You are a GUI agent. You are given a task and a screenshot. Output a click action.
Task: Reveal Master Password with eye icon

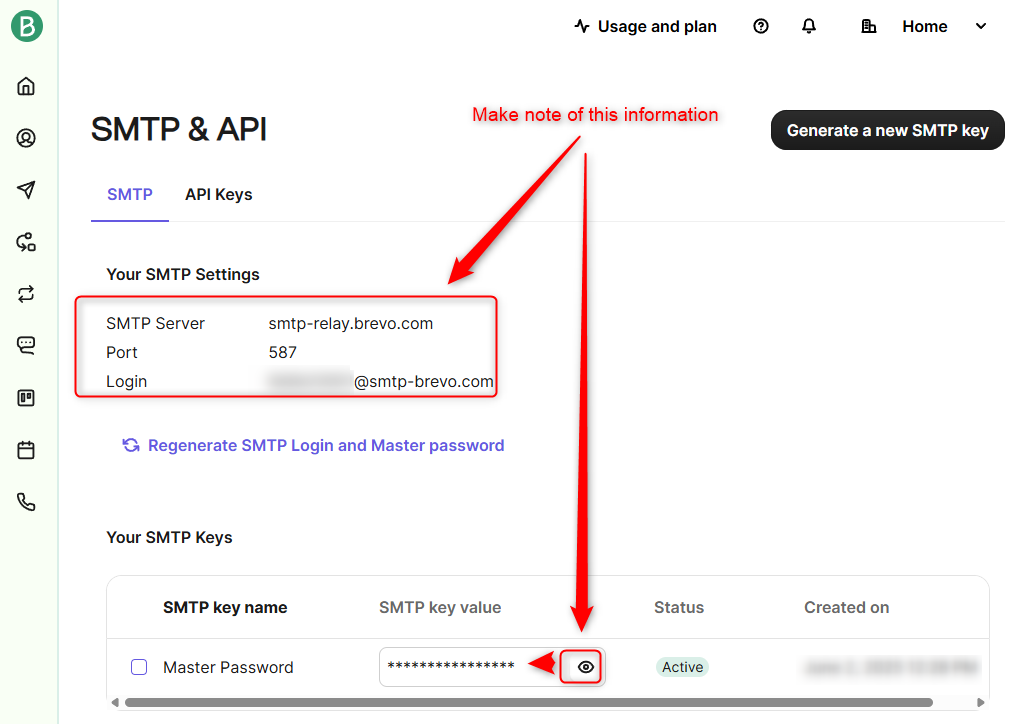click(x=586, y=667)
